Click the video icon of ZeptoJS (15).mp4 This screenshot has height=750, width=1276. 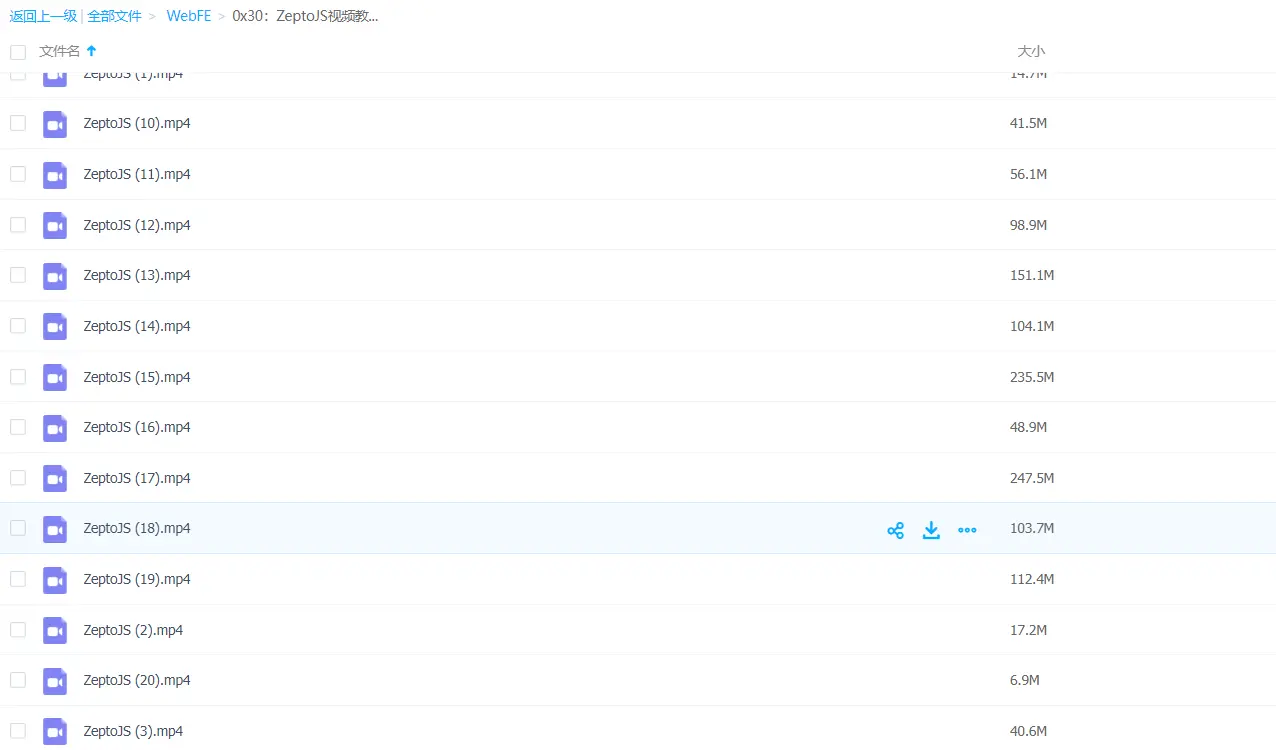coord(55,377)
